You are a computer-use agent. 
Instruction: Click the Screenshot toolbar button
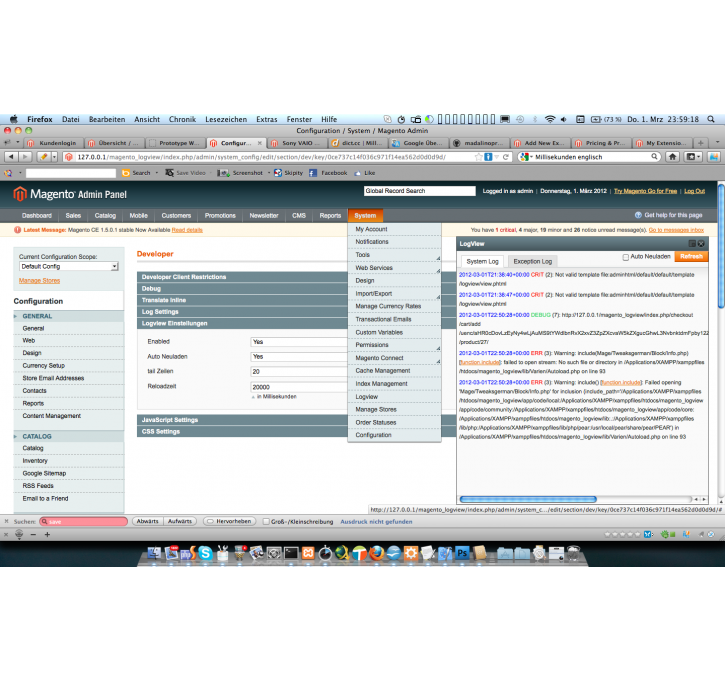[x=240, y=173]
